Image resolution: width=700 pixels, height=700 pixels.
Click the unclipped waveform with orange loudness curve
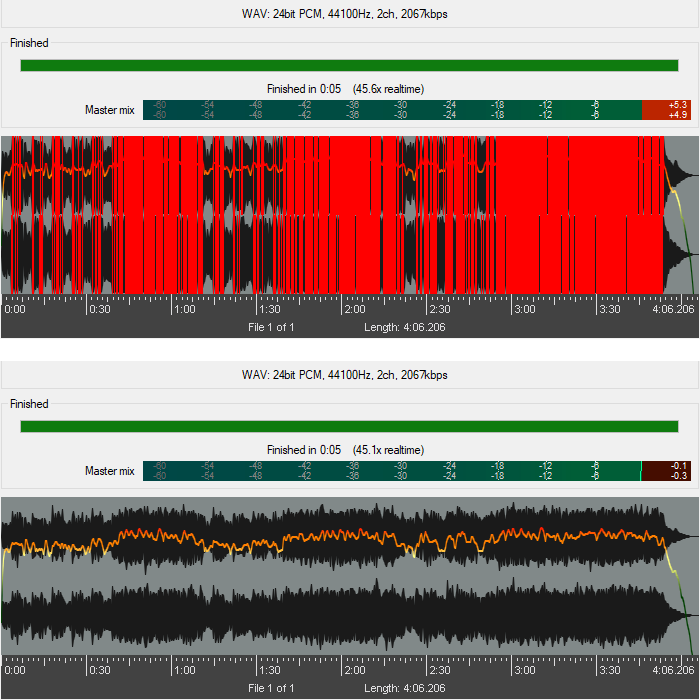(350, 576)
